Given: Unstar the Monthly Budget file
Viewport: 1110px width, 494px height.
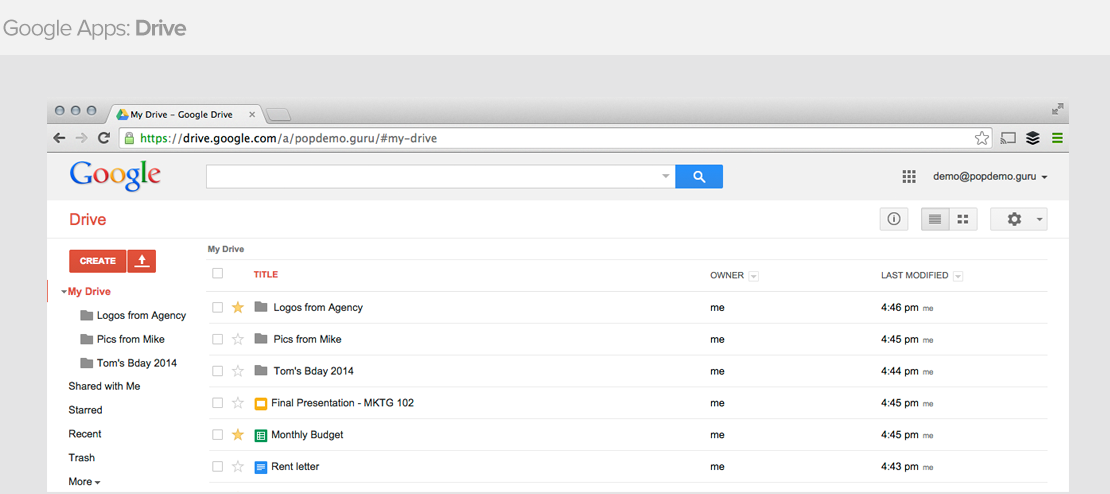Looking at the screenshot, I should tap(238, 435).
